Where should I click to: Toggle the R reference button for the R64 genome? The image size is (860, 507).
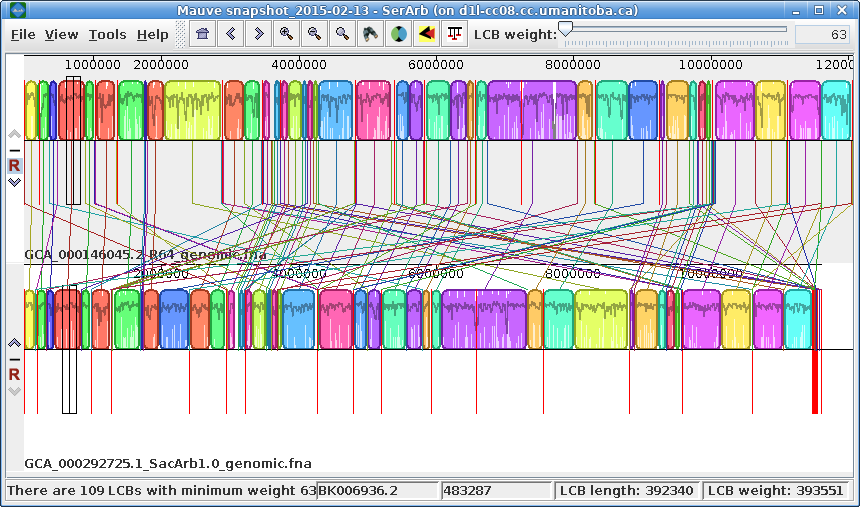tap(14, 165)
